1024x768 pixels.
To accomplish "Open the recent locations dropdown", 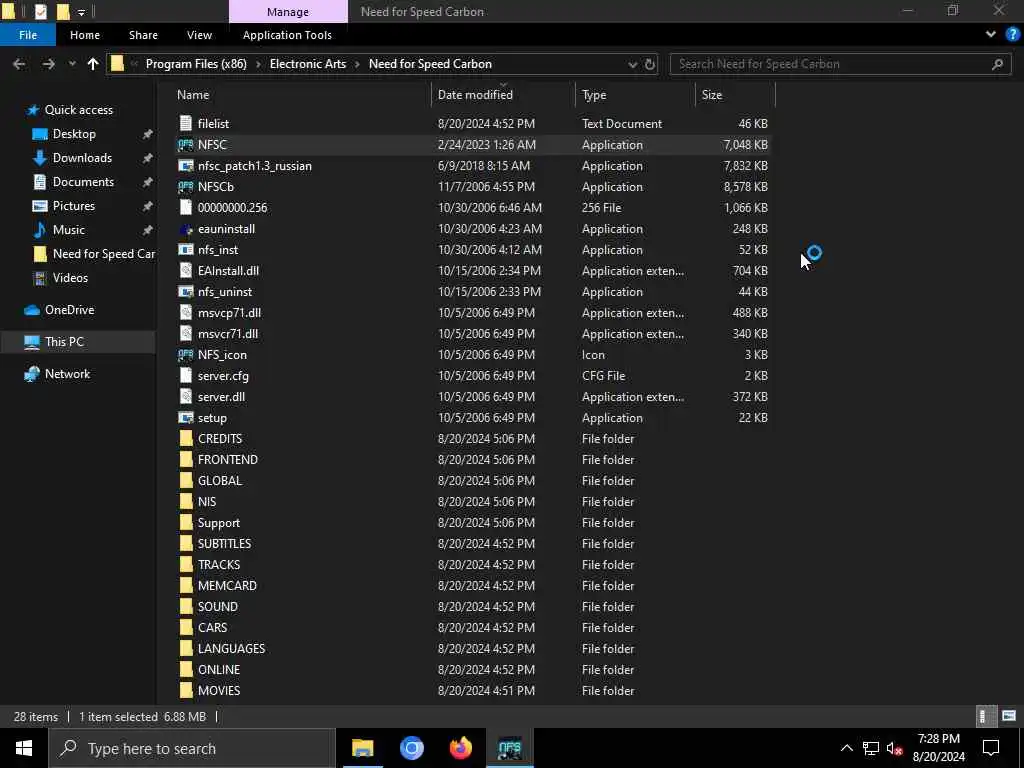I will pos(72,64).
